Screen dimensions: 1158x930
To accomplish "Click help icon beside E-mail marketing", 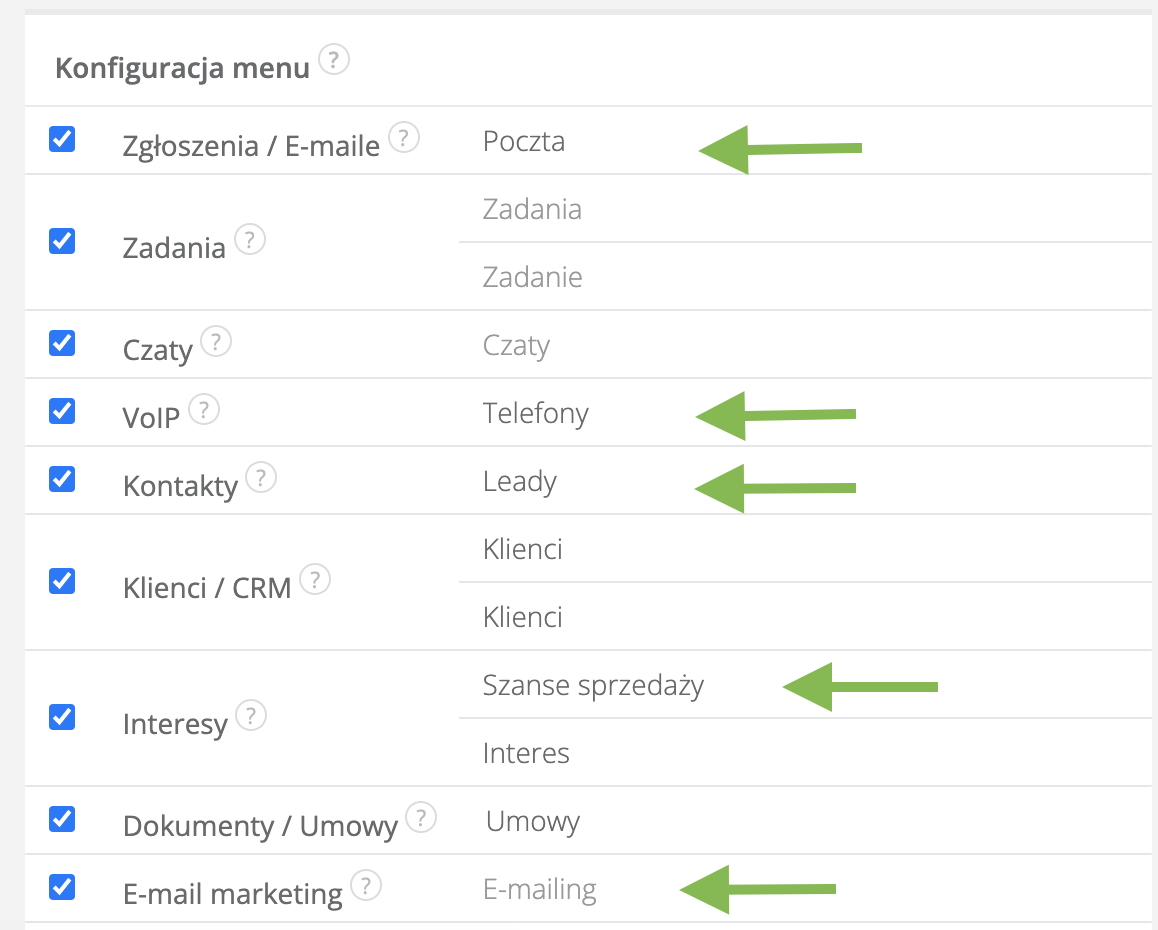I will point(367,886).
